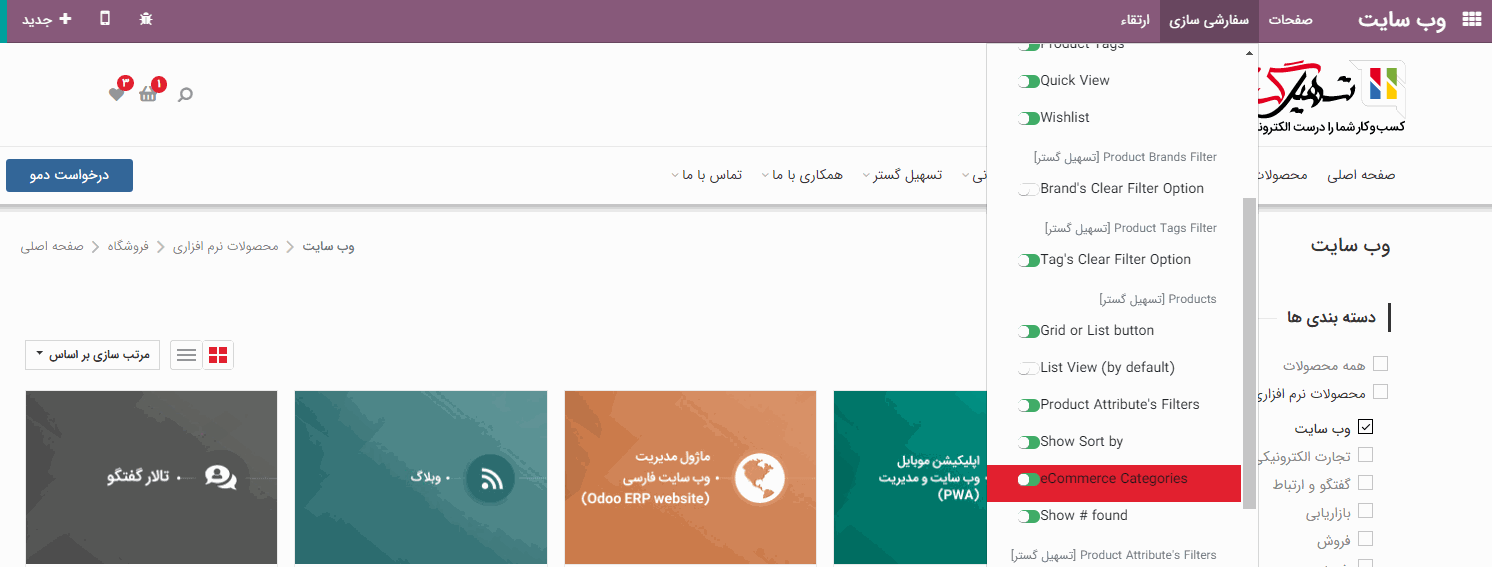Open the apps grid menu icon
This screenshot has height=567, width=1492.
(x=1471, y=20)
